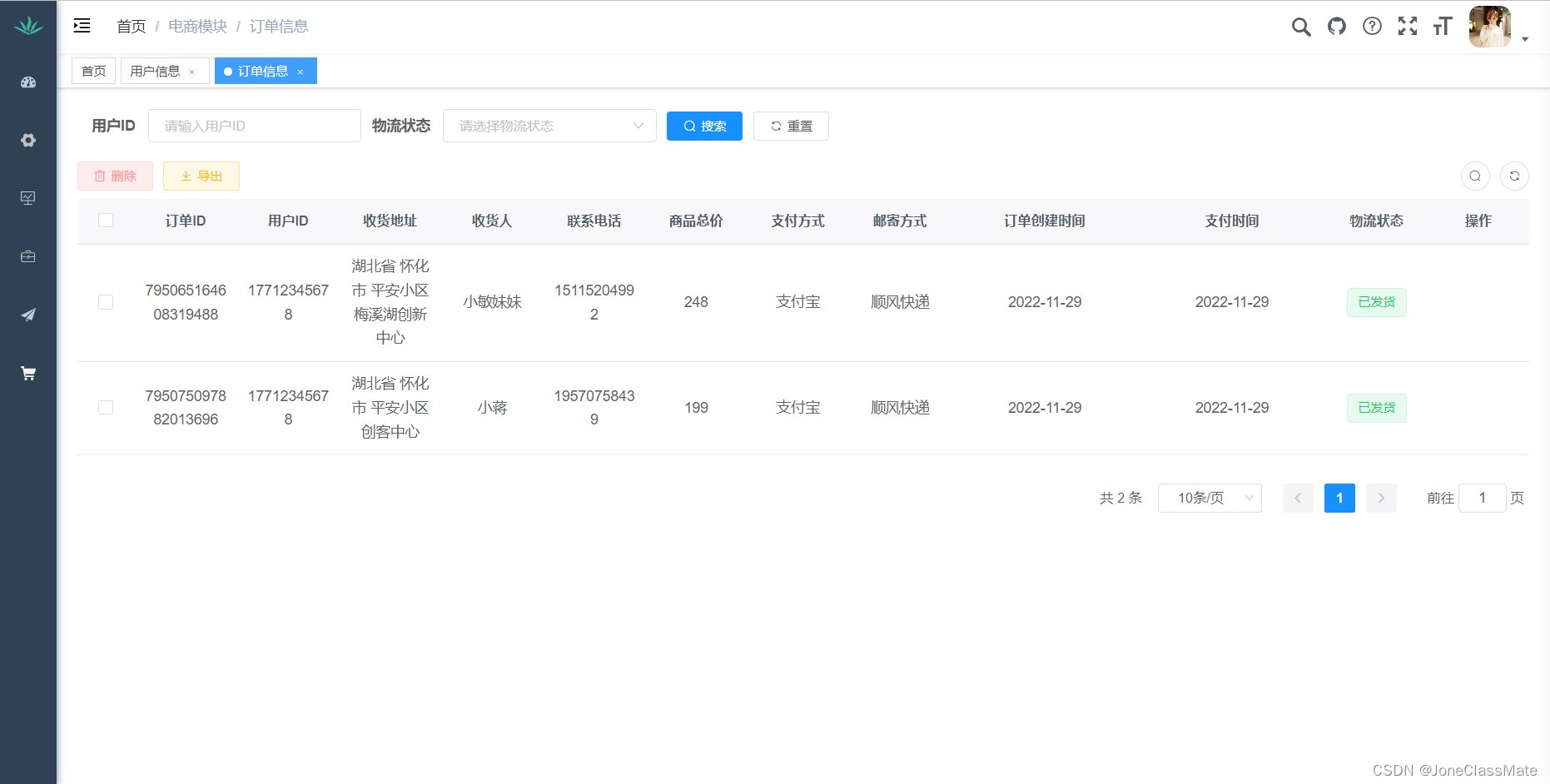Toggle the select-all header checkbox

(106, 221)
